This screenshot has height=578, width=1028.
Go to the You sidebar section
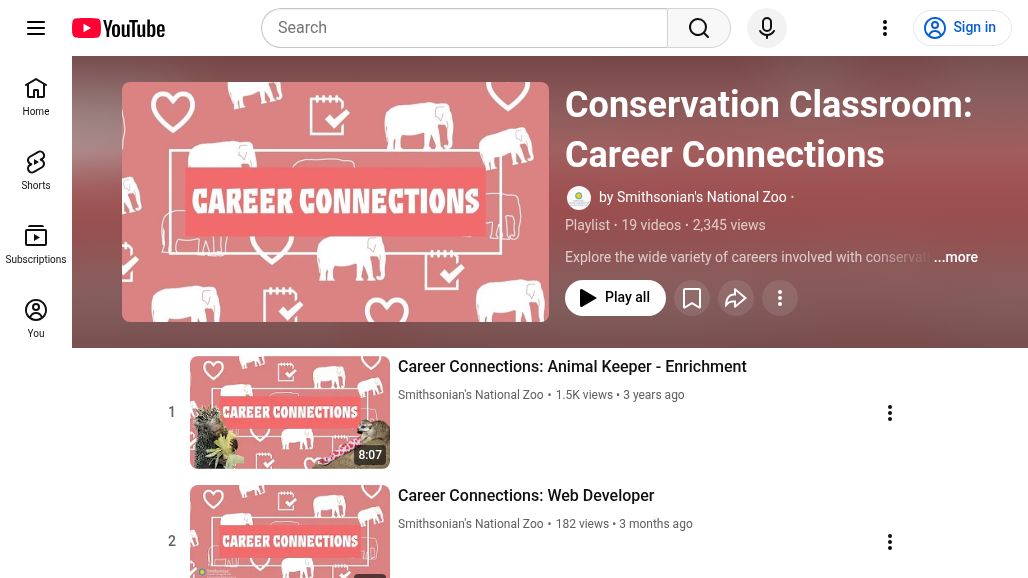click(x=36, y=318)
